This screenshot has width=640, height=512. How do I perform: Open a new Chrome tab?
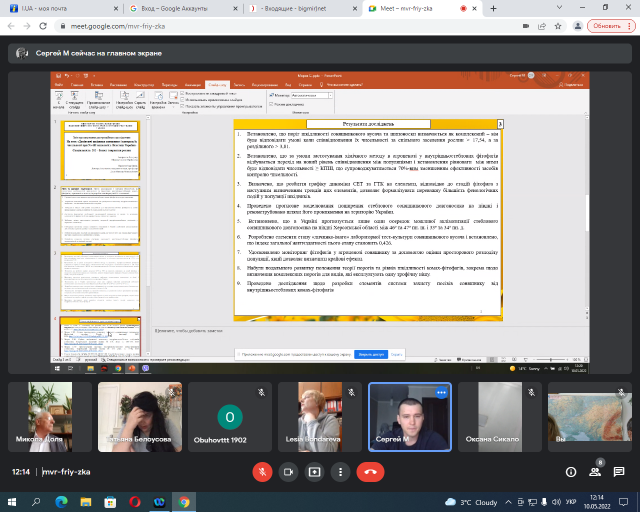point(493,8)
